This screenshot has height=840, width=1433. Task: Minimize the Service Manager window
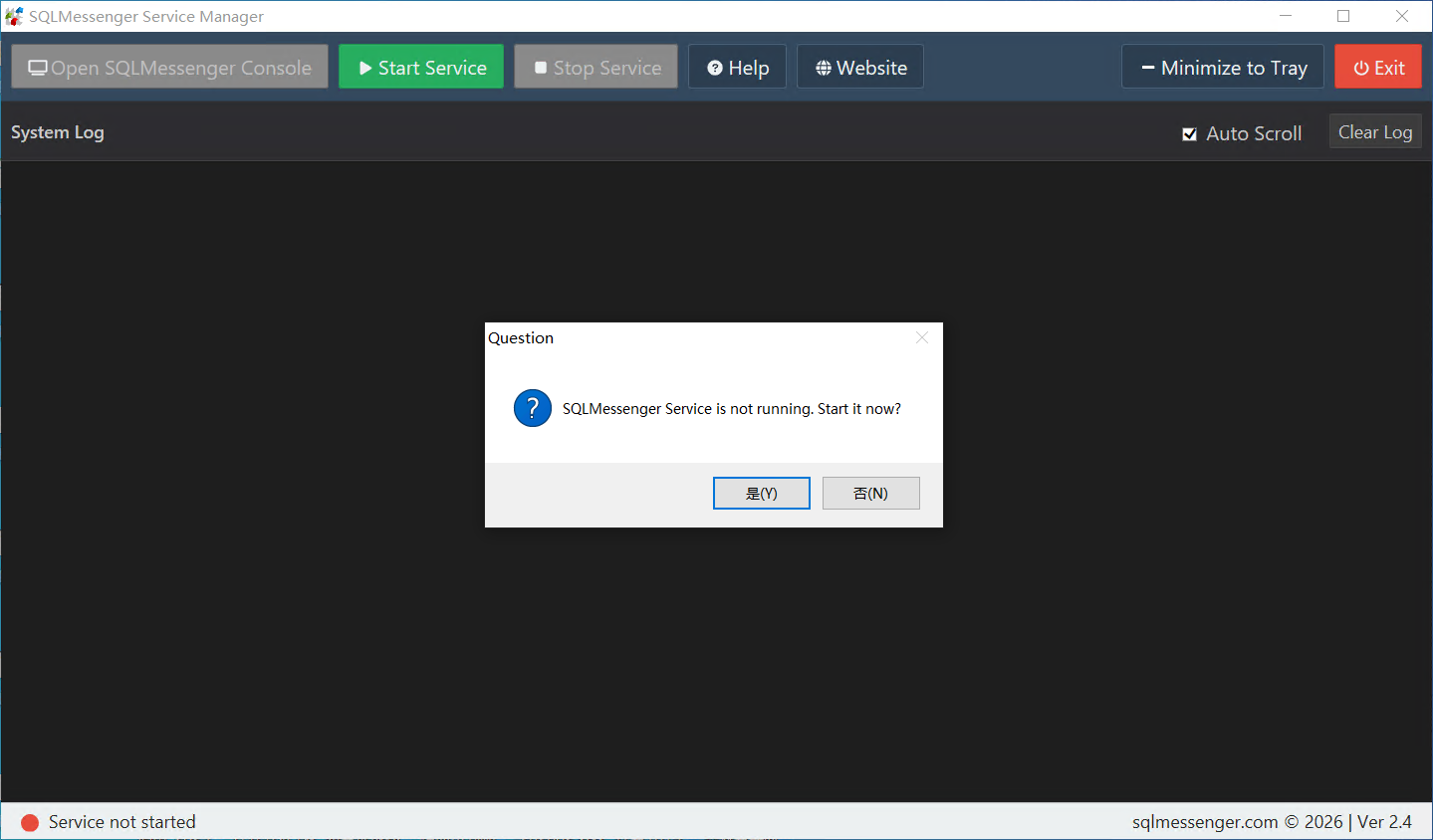point(1286,16)
